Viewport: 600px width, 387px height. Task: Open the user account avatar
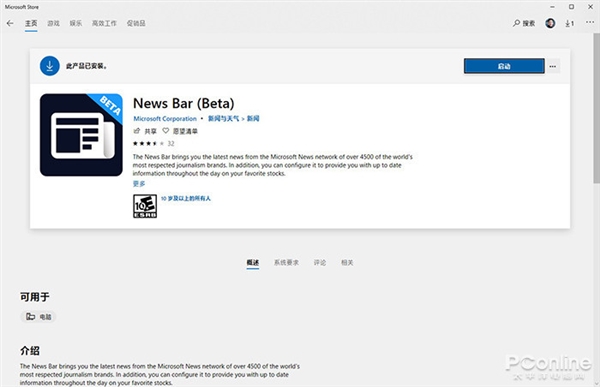[x=550, y=23]
